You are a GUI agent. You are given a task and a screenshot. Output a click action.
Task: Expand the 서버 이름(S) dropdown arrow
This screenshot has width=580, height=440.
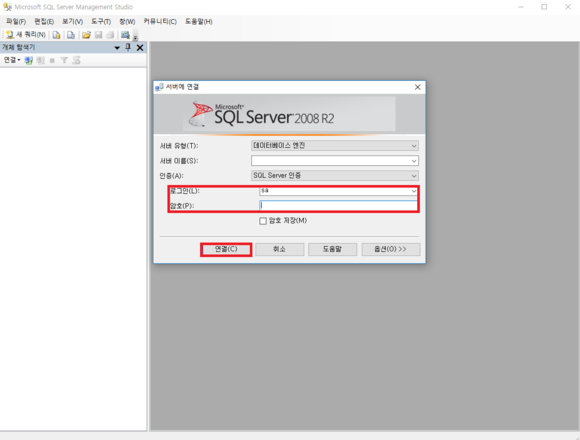point(414,161)
